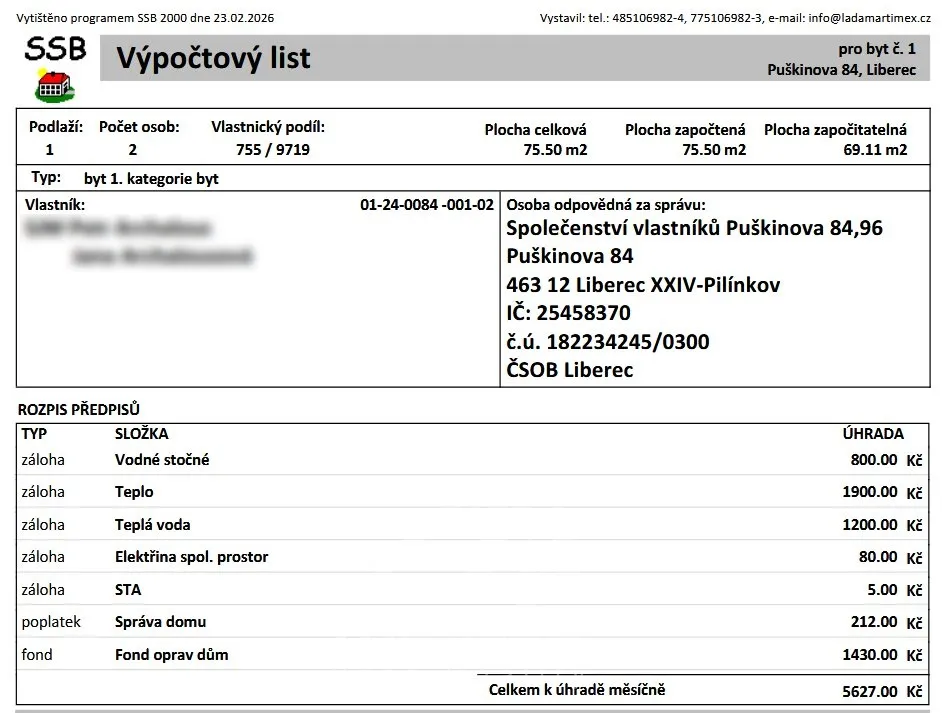Viewport: 942px width, 713px height.
Task: Click the Fond oprav dům label
Action: (x=171, y=655)
